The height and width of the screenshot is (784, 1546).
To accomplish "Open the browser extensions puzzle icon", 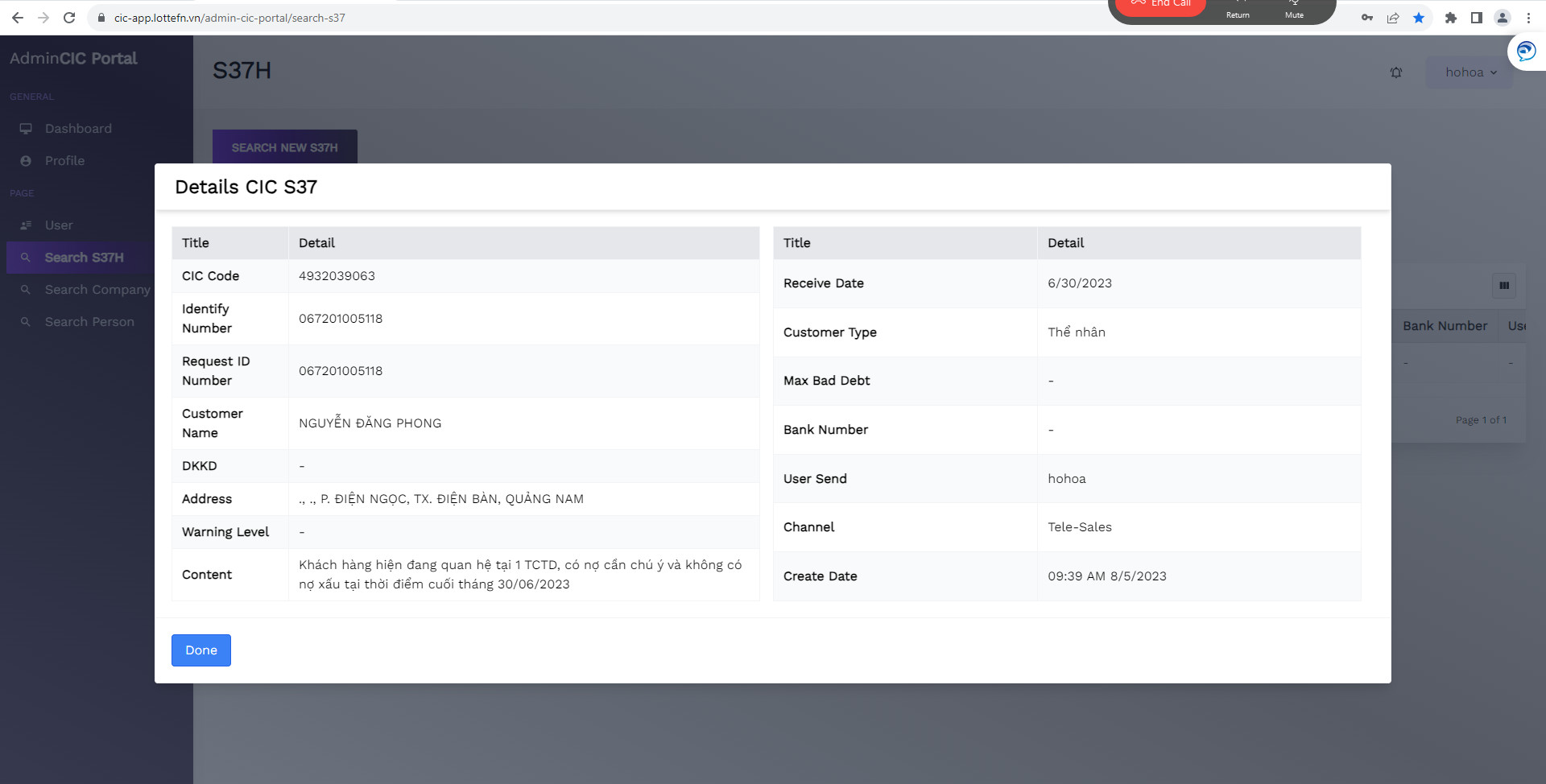I will click(x=1451, y=18).
